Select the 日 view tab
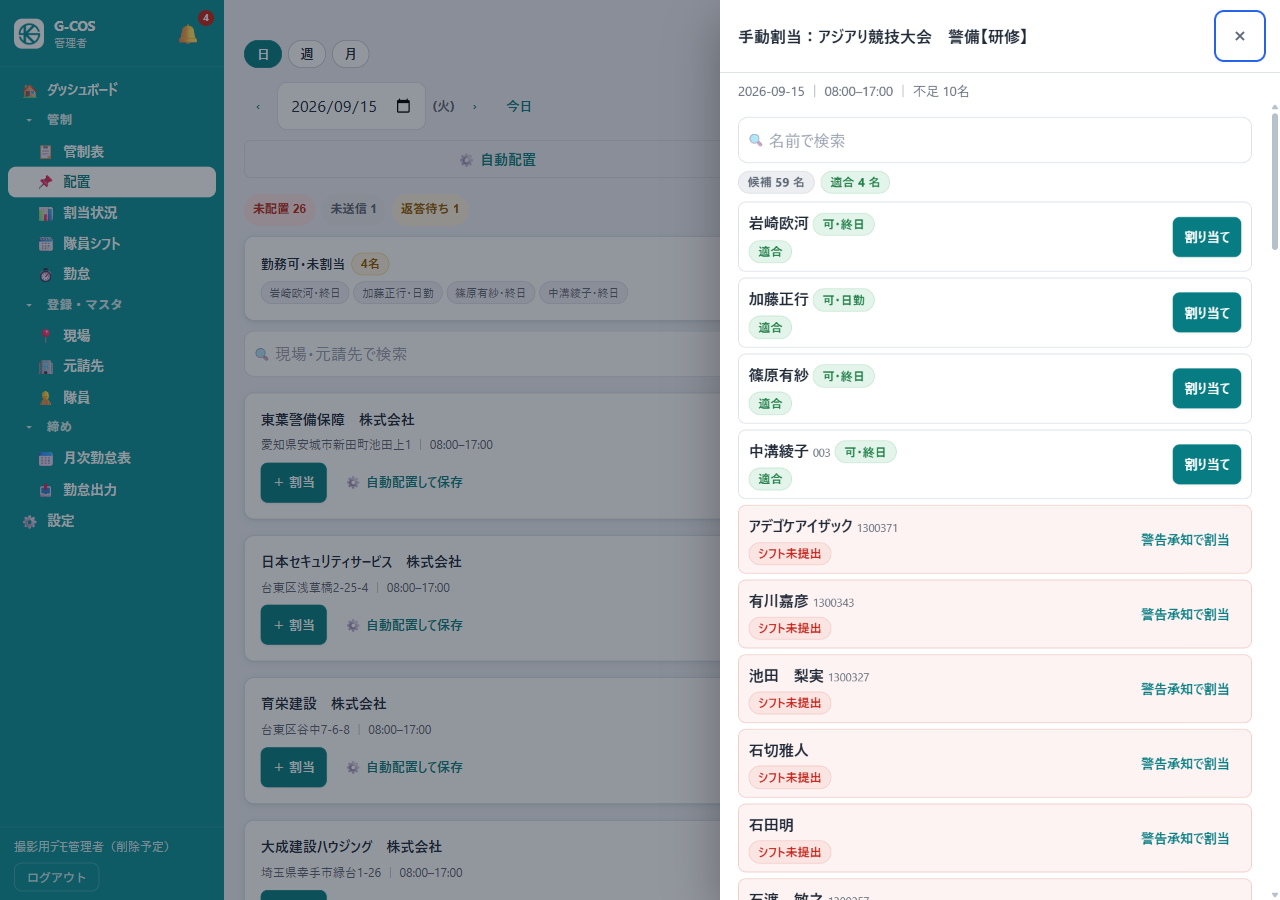 pyautogui.click(x=263, y=54)
